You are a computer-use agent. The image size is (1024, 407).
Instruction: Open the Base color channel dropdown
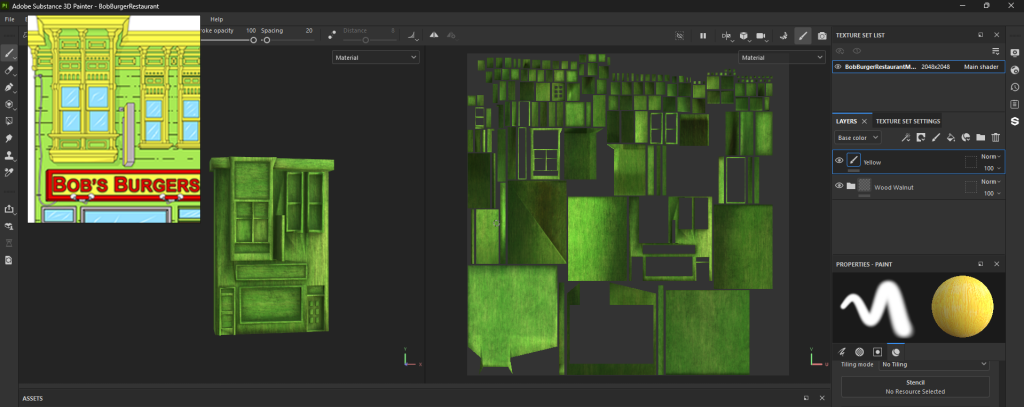coord(858,137)
